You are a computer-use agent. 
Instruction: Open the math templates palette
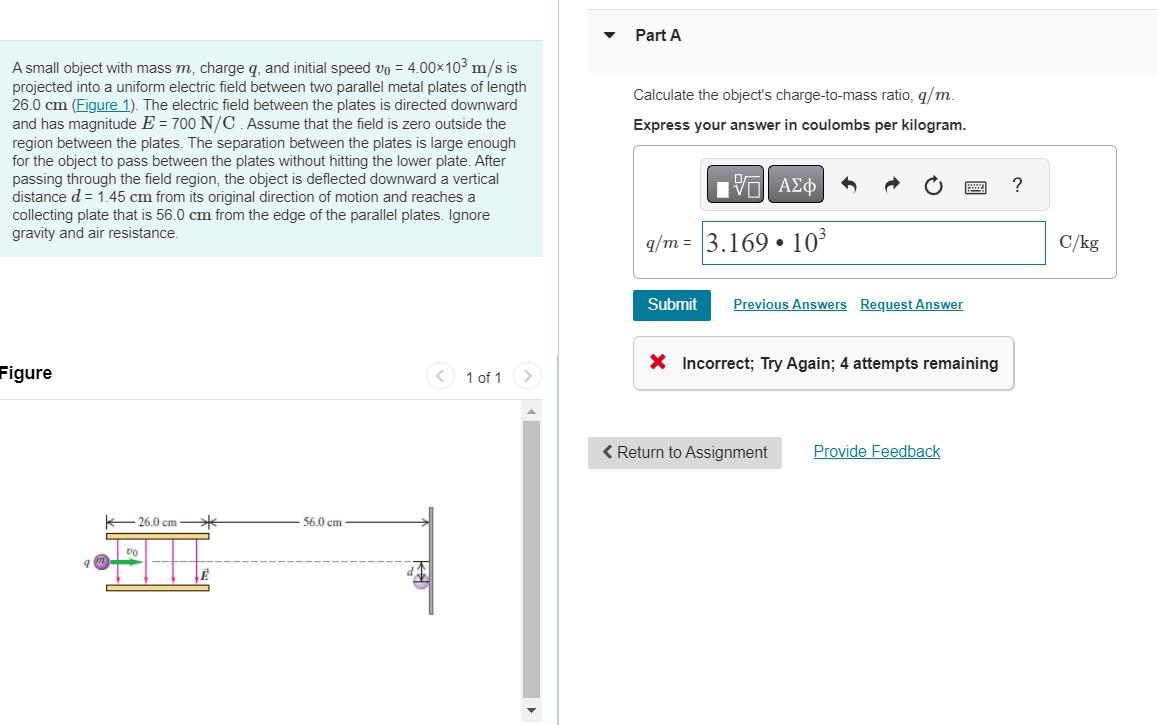735,184
